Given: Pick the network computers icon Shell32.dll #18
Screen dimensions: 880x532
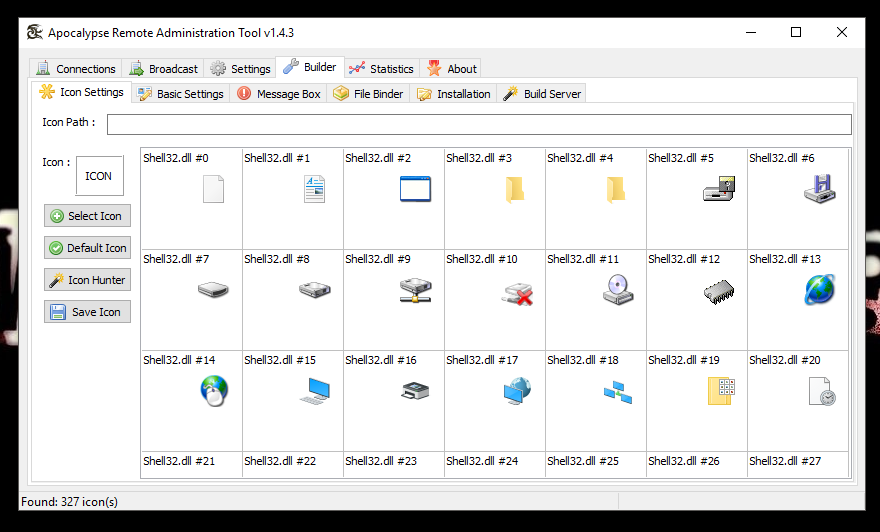Looking at the screenshot, I should tap(618, 392).
